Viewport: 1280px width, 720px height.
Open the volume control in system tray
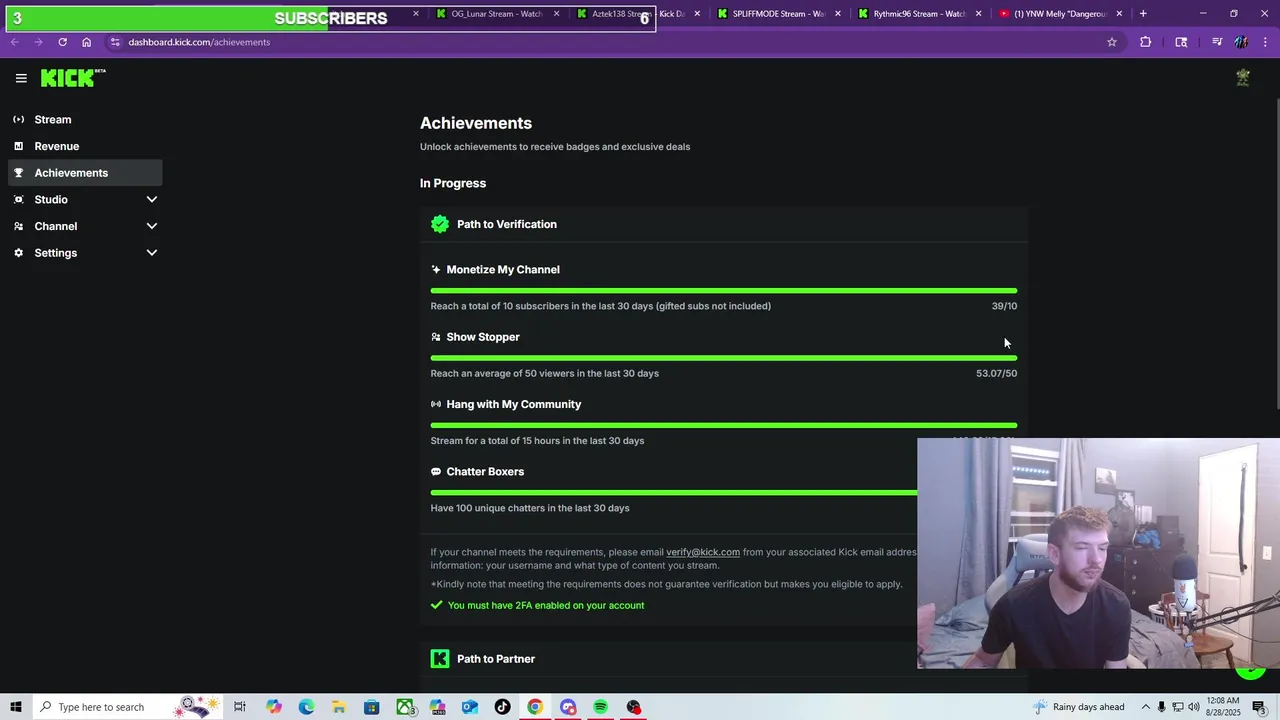click(x=1194, y=707)
